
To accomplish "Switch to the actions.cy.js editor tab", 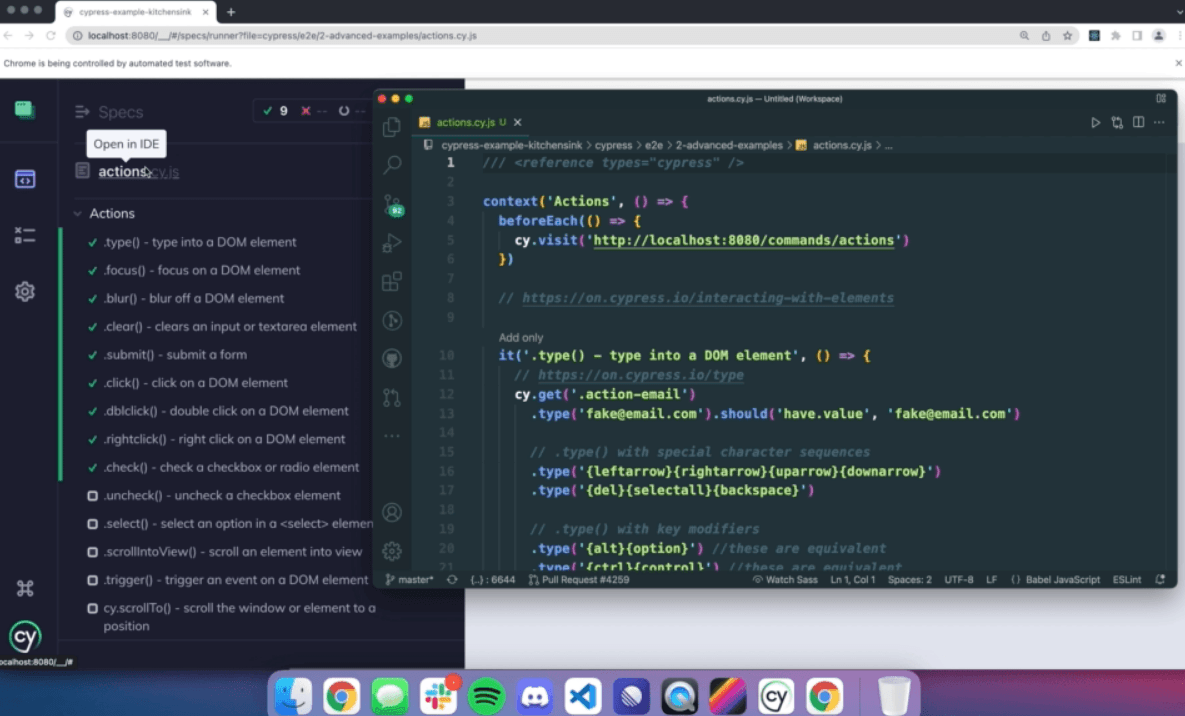I will 464,122.
